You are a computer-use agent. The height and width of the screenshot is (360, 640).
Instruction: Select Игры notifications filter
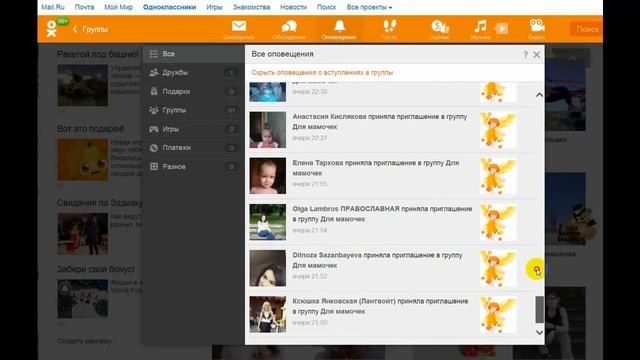click(193, 129)
